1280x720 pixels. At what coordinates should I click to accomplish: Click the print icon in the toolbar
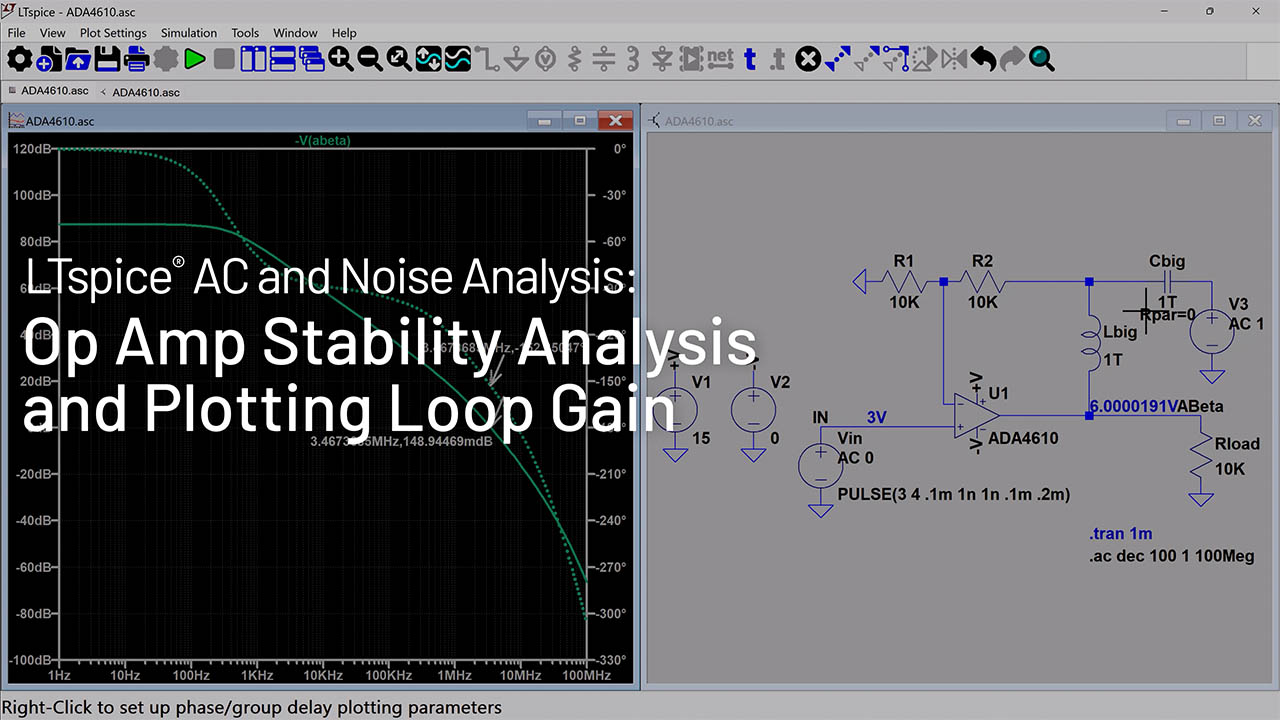(136, 59)
